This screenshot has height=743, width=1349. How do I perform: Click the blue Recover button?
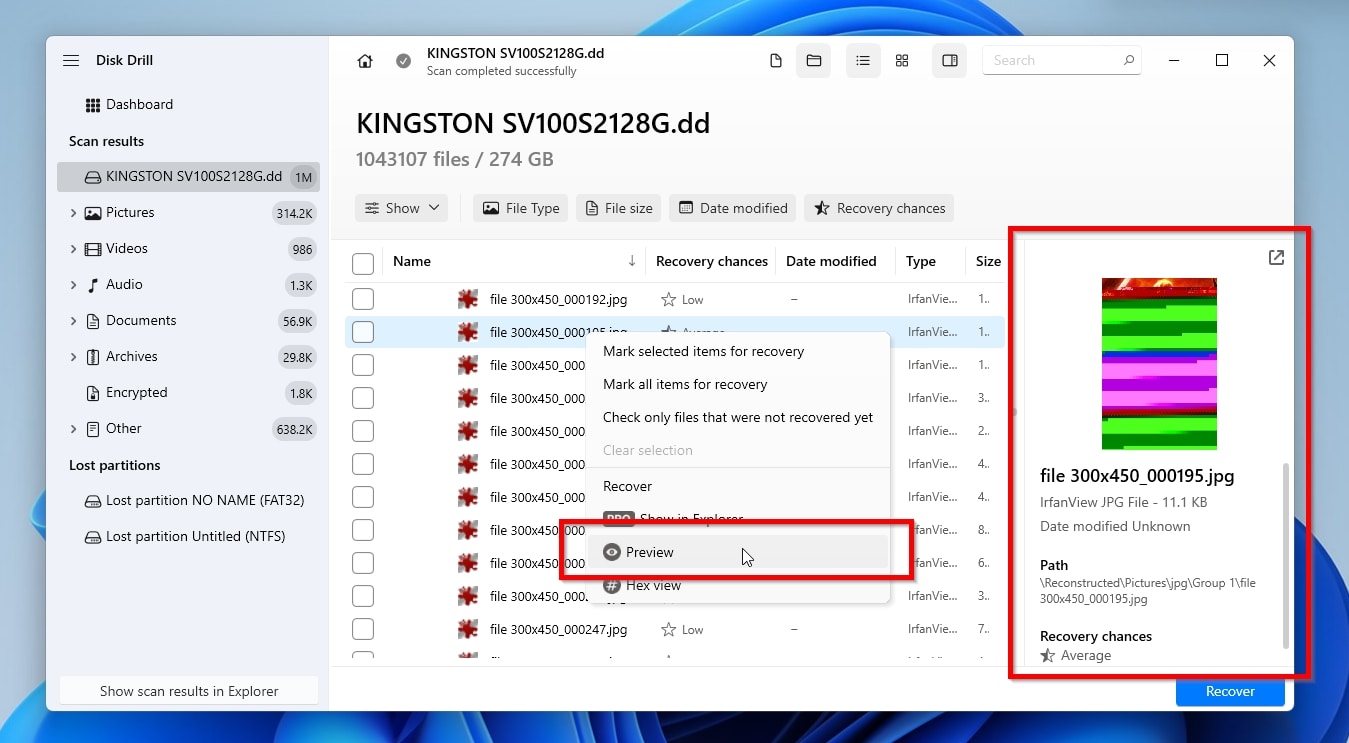pyautogui.click(x=1230, y=691)
